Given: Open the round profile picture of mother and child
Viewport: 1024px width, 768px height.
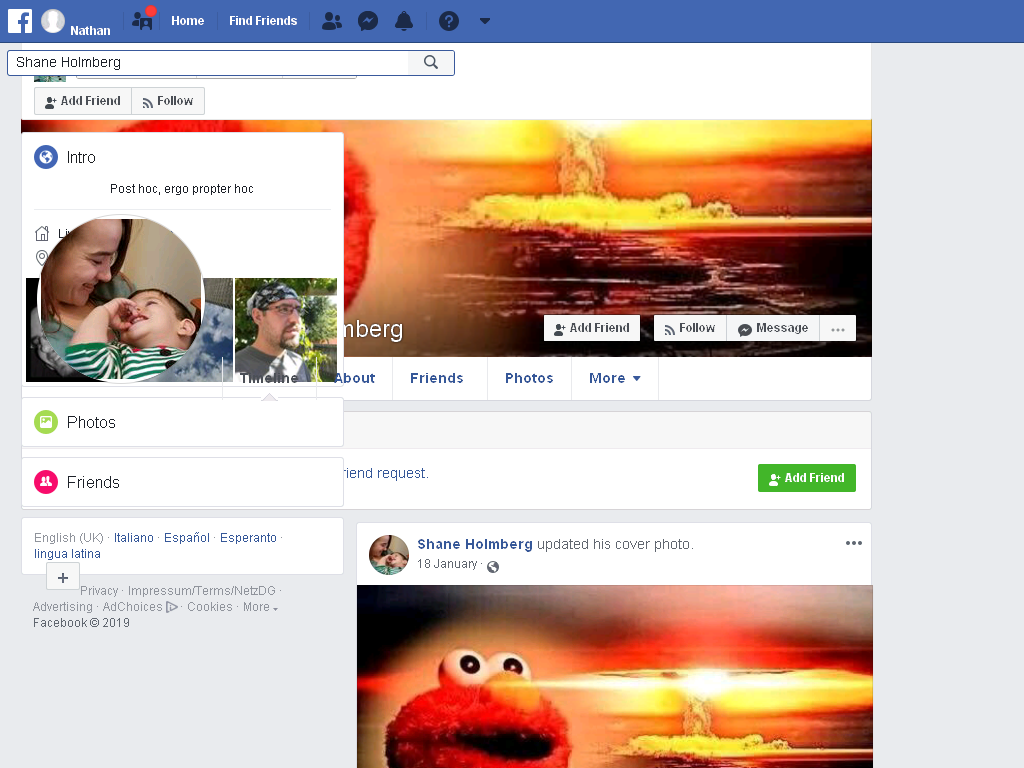Looking at the screenshot, I should pos(122,298).
